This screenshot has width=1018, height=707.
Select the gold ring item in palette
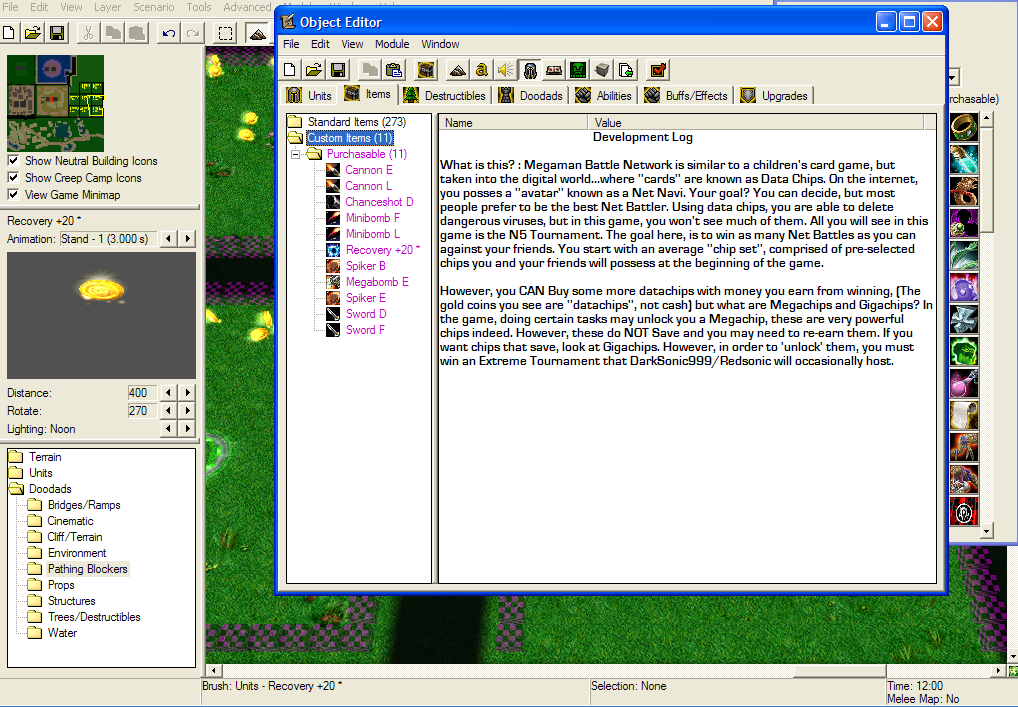[964, 127]
